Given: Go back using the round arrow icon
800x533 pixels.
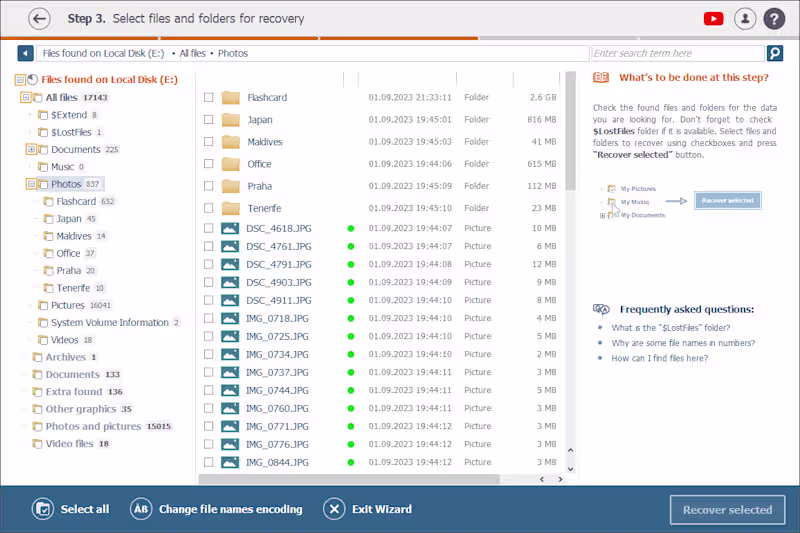Looking at the screenshot, I should point(39,19).
